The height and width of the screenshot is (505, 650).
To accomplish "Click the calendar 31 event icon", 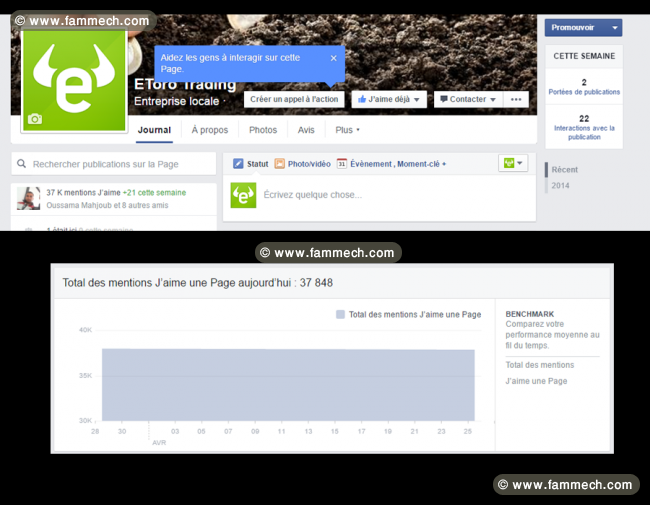I will click(x=342, y=164).
